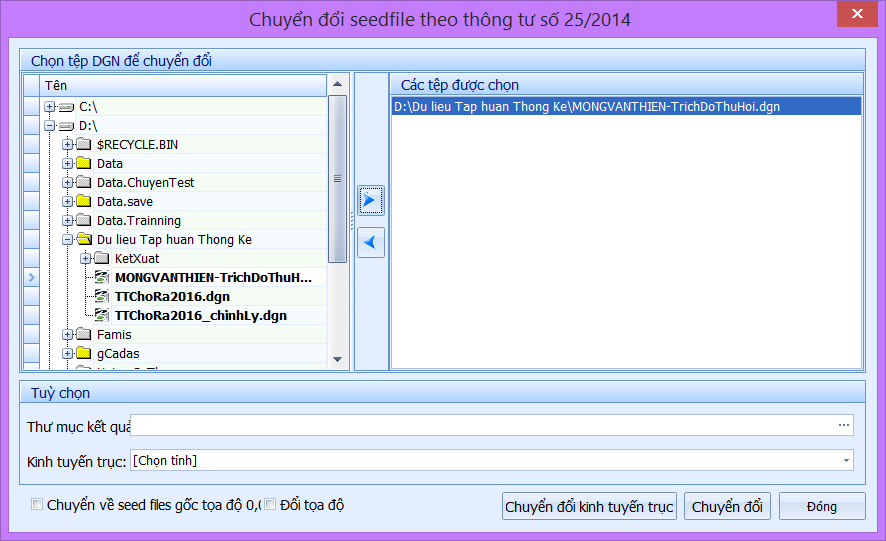This screenshot has height=541, width=886.
Task: Select the Data.Trainning folder
Action: 138,221
